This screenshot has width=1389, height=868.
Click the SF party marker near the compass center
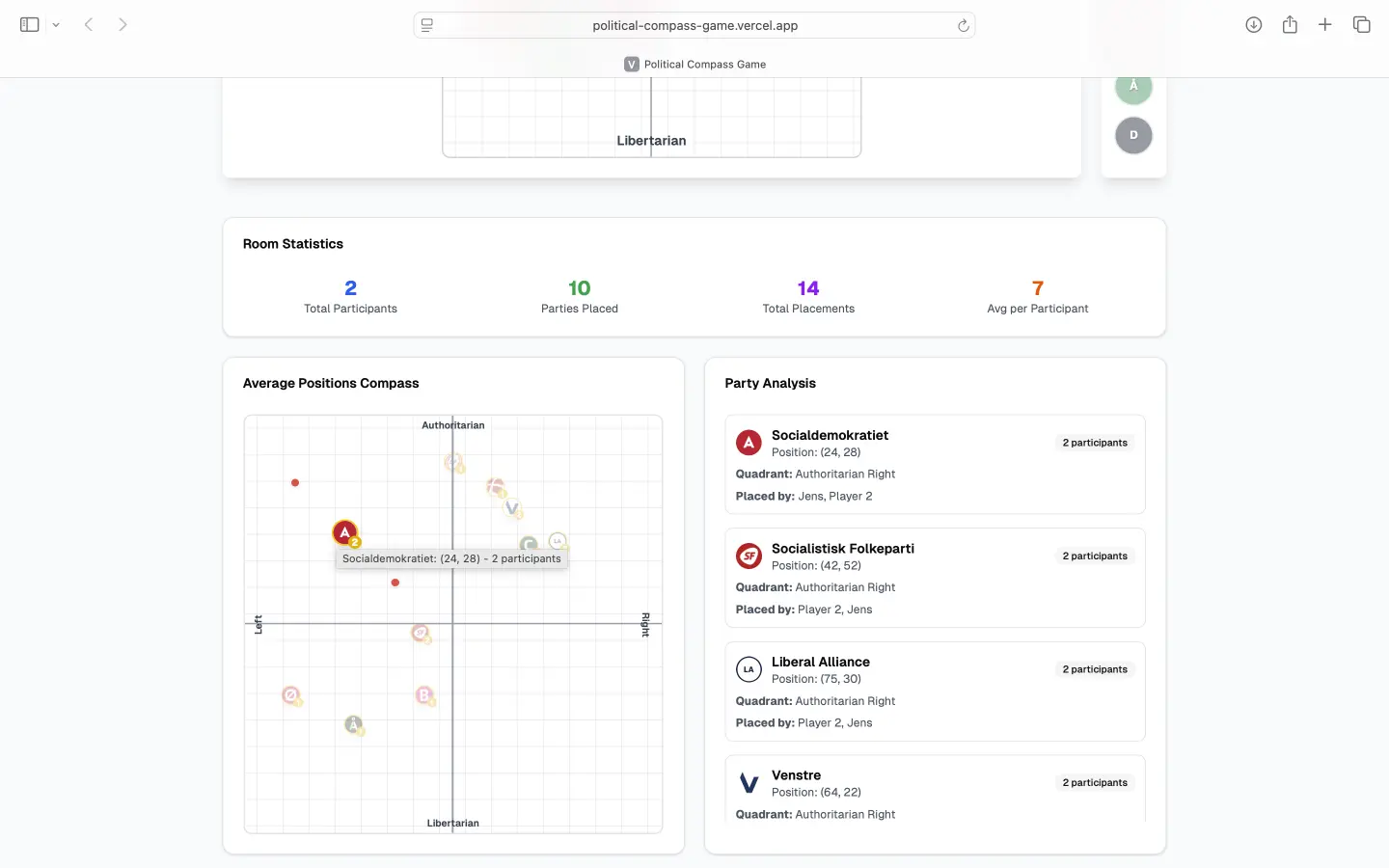coord(422,633)
